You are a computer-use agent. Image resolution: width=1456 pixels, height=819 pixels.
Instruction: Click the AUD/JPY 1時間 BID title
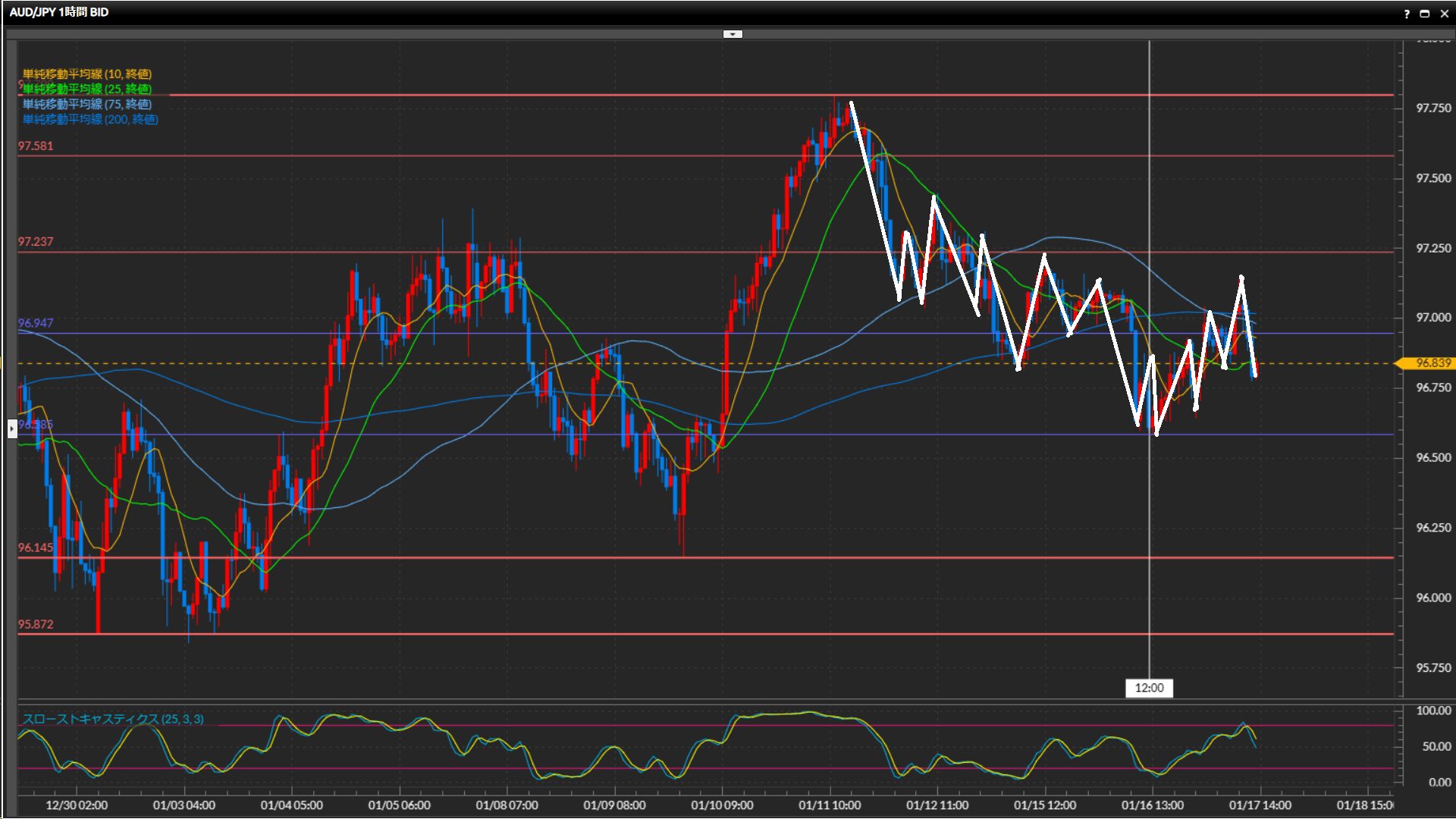click(59, 12)
